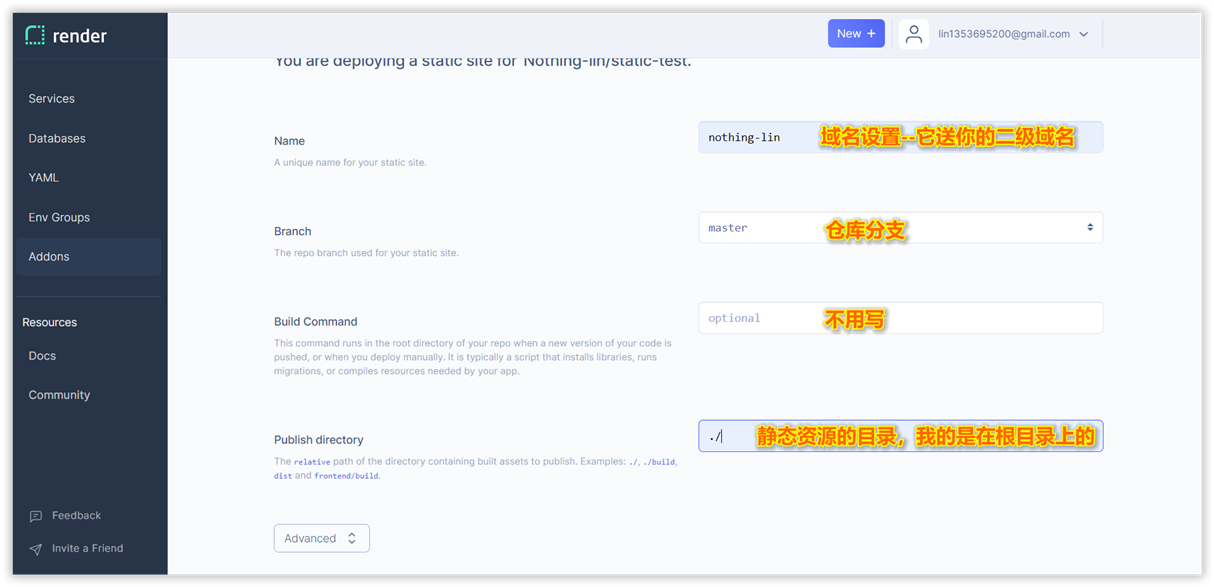
Task: Click the Publish directory input
Action: pyautogui.click(x=901, y=436)
